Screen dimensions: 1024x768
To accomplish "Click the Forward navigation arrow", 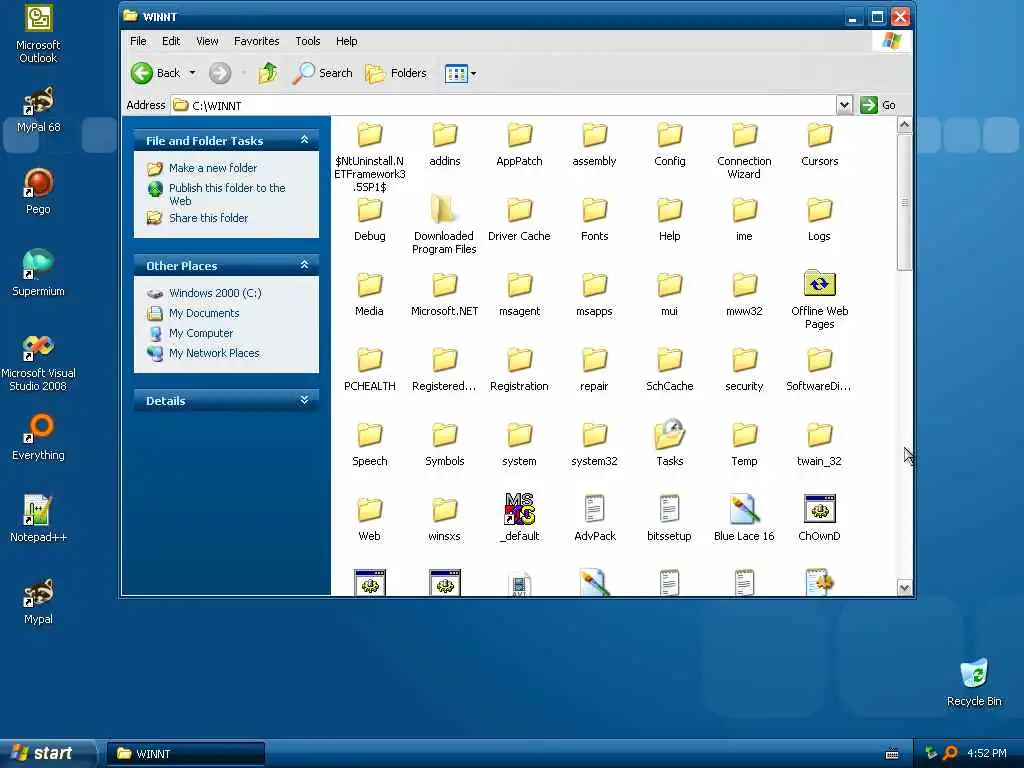I will tap(220, 72).
